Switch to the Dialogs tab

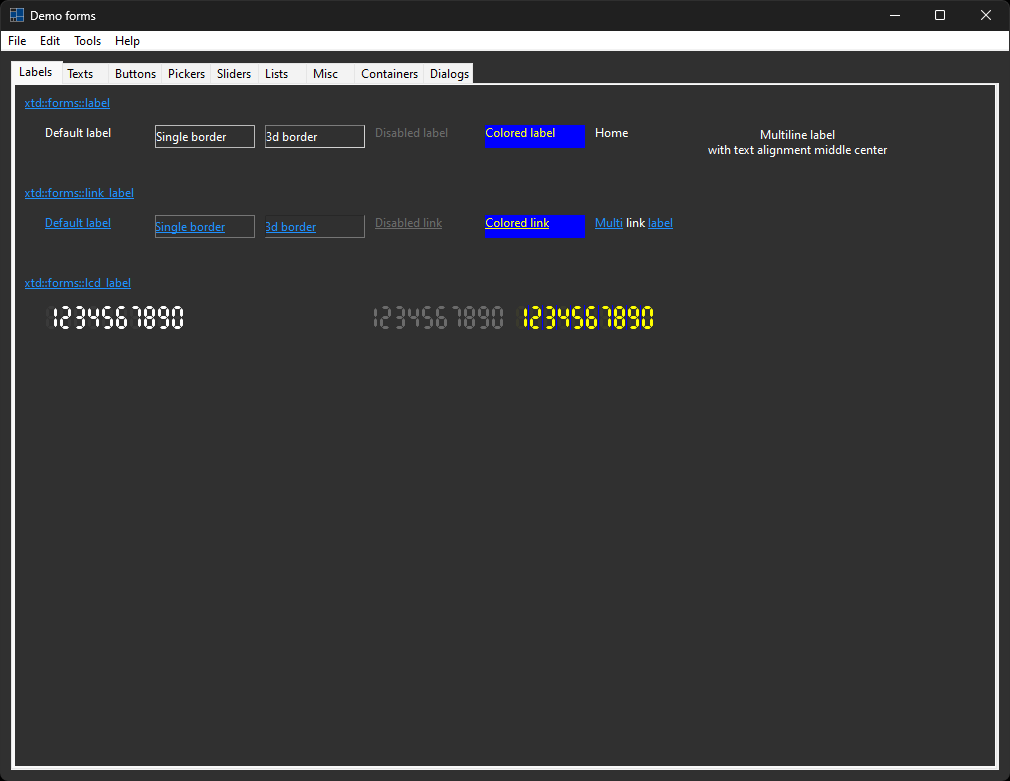coord(449,74)
